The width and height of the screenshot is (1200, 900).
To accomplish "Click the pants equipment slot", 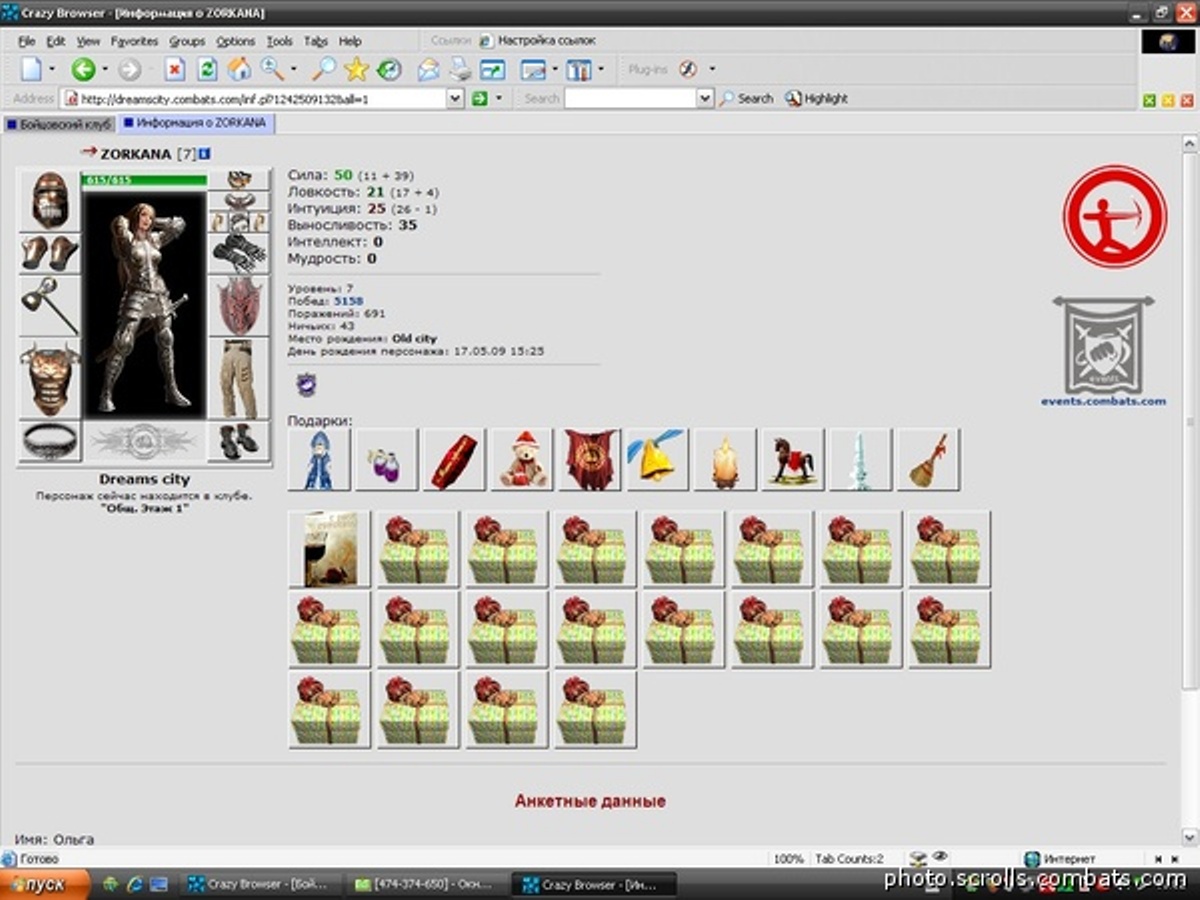I will click(239, 379).
